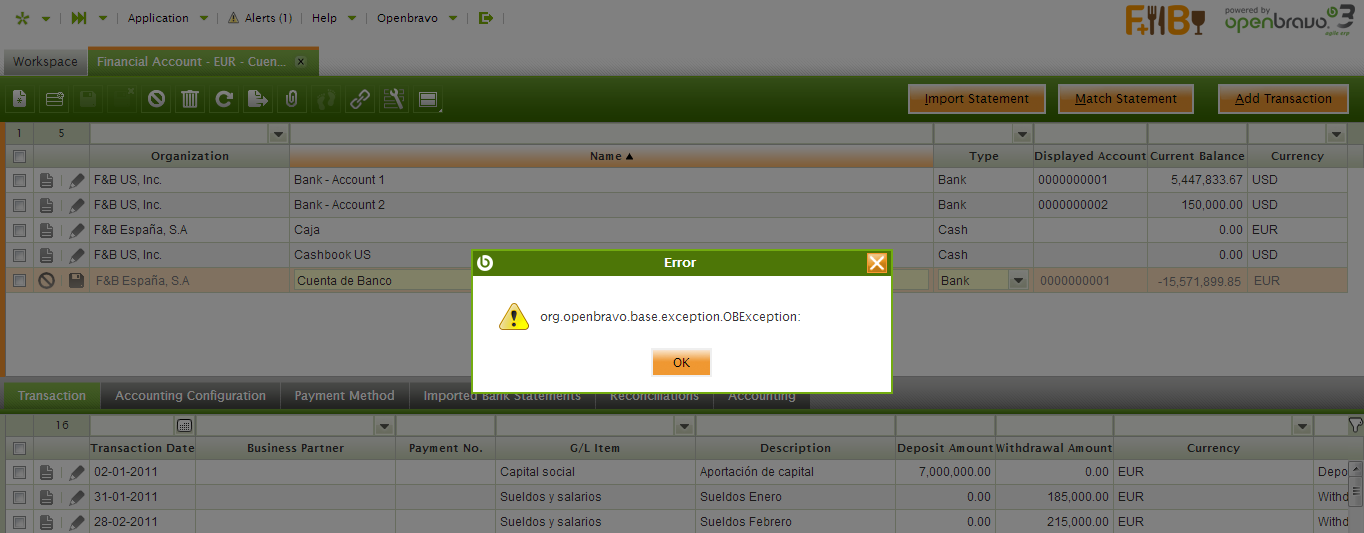This screenshot has height=533, width=1364.
Task: Cancel editing on Cuenta de Banco row
Action: coord(46,281)
